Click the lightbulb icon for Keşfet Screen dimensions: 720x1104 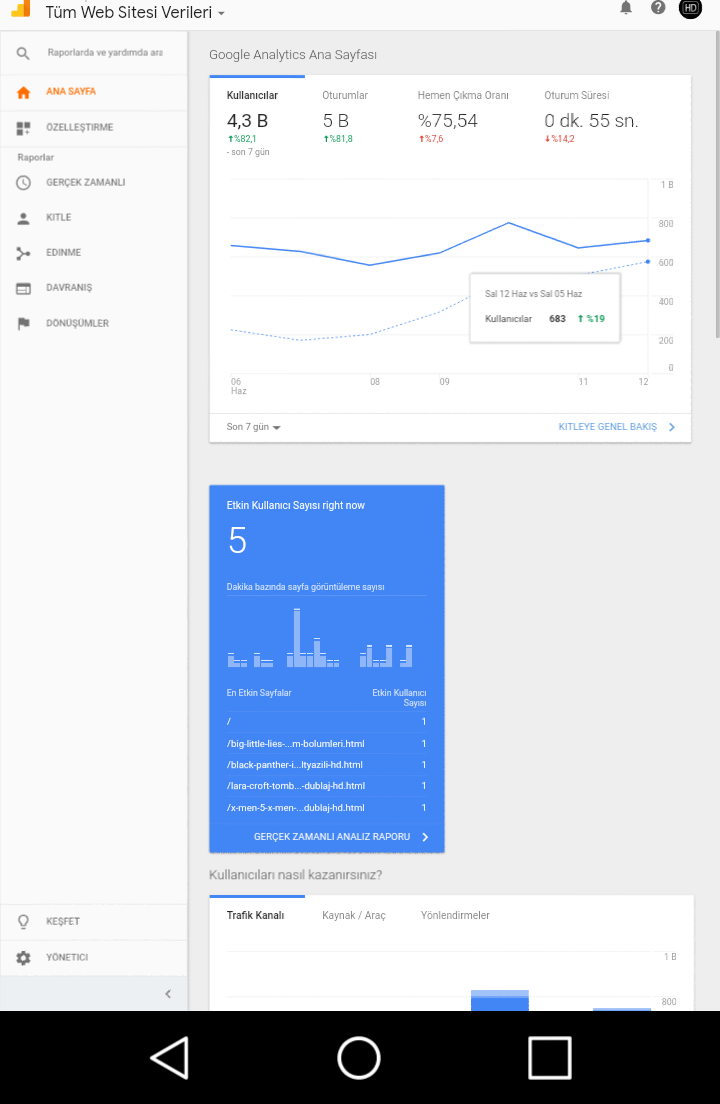click(23, 922)
